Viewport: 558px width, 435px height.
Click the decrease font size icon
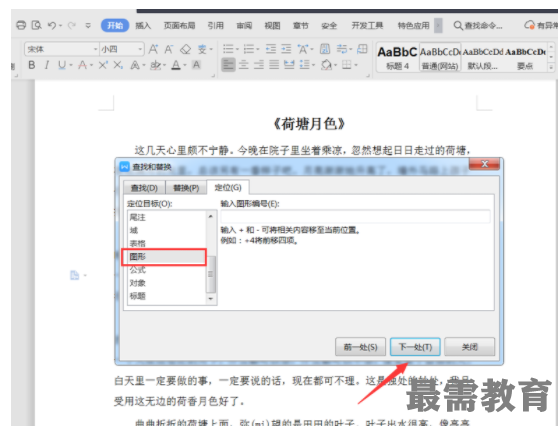pos(169,49)
